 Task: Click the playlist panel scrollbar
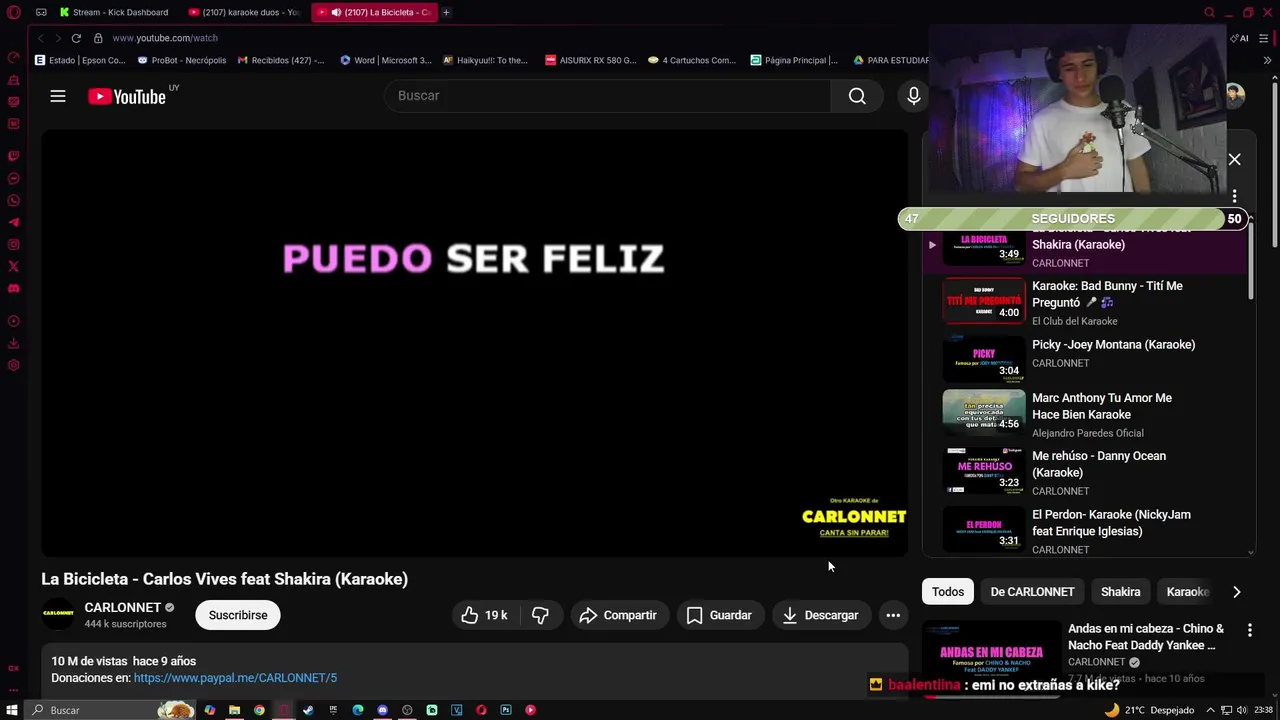[1251, 260]
